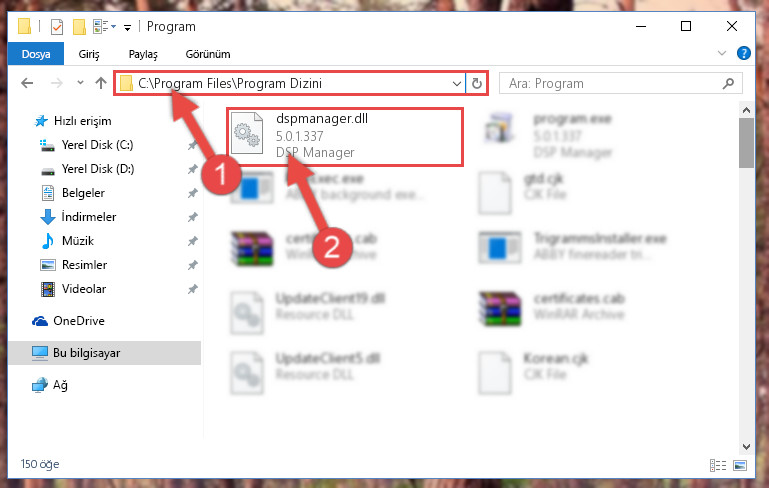The image size is (769, 488).
Task: Expand the address bar history dropdown
Action: point(457,83)
